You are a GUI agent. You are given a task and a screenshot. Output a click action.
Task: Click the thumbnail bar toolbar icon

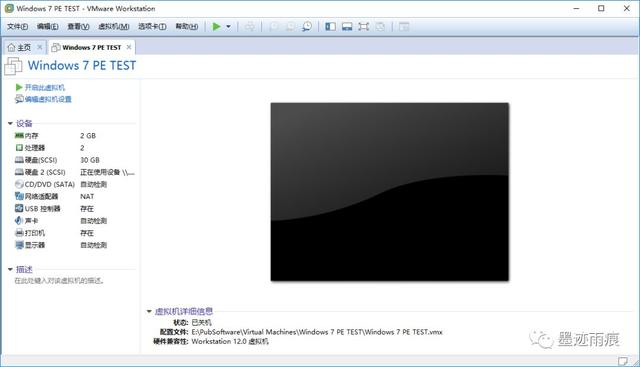pos(347,27)
